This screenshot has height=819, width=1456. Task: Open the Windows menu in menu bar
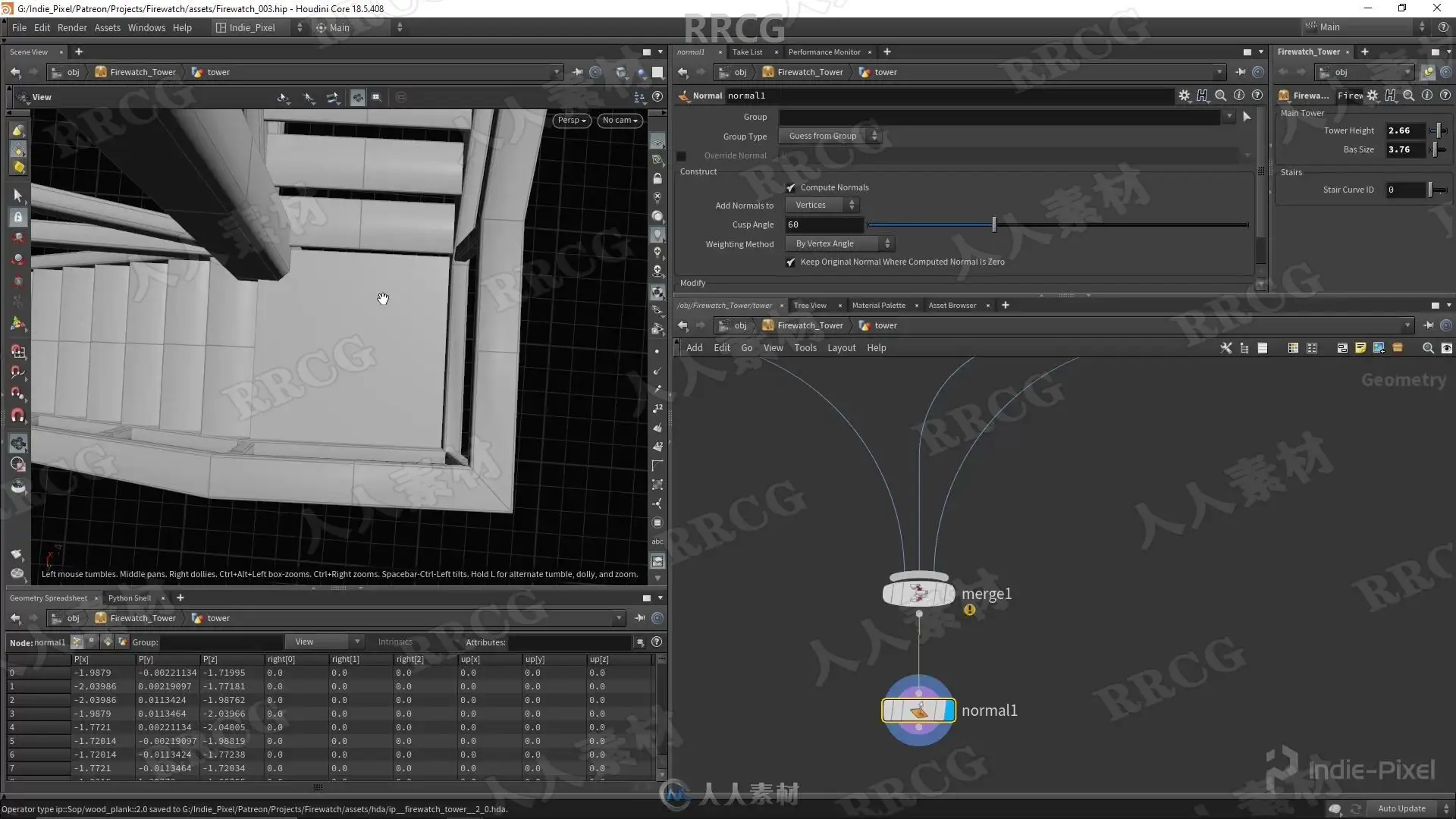[x=146, y=28]
